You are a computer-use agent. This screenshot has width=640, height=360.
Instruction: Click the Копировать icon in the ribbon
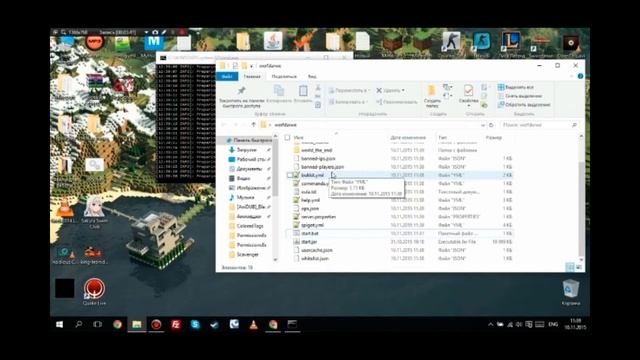(x=279, y=91)
